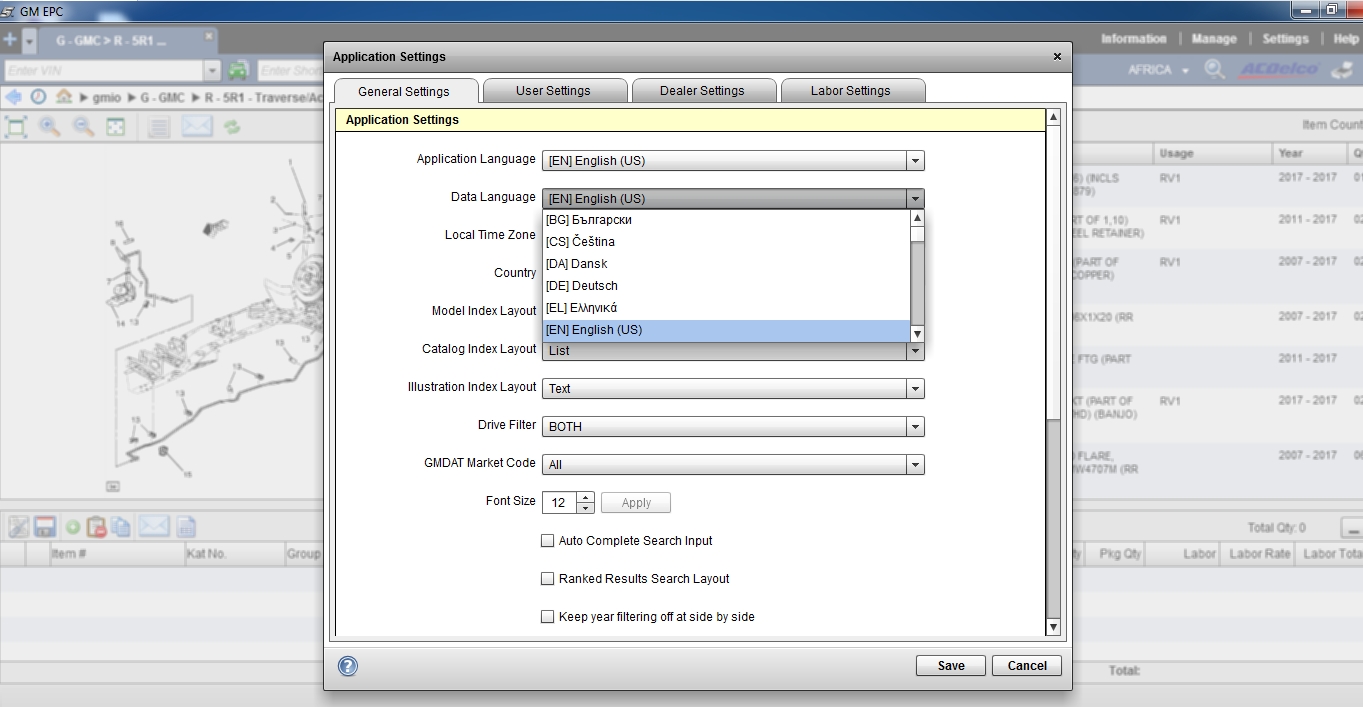1363x707 pixels.
Task: Select the General Settings tab
Action: pyautogui.click(x=404, y=91)
